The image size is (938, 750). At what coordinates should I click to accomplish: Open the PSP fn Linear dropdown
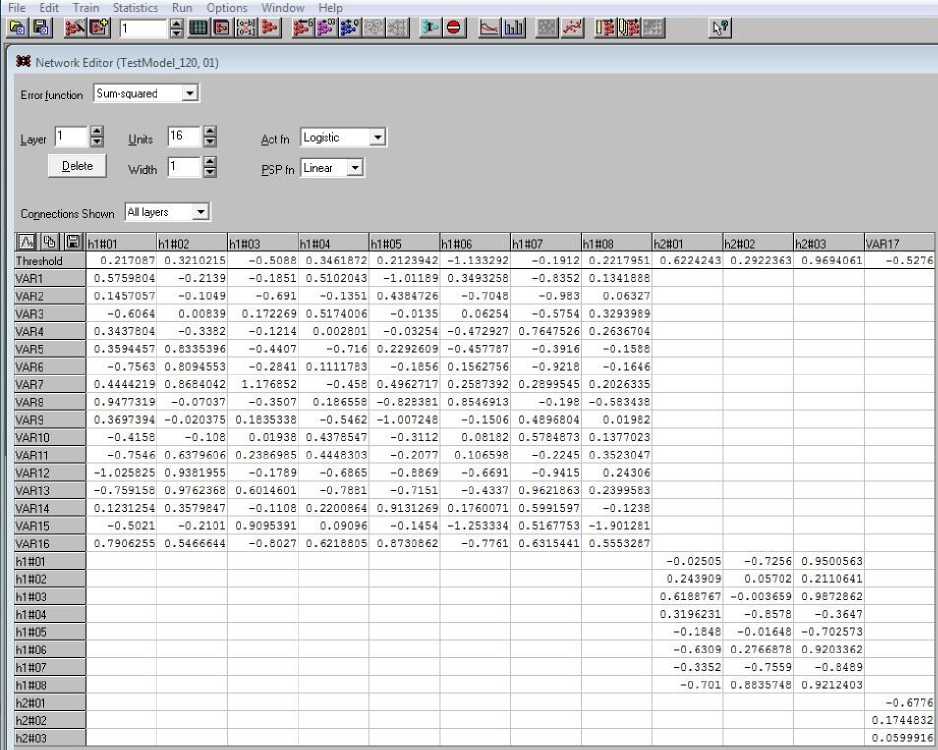coord(355,168)
